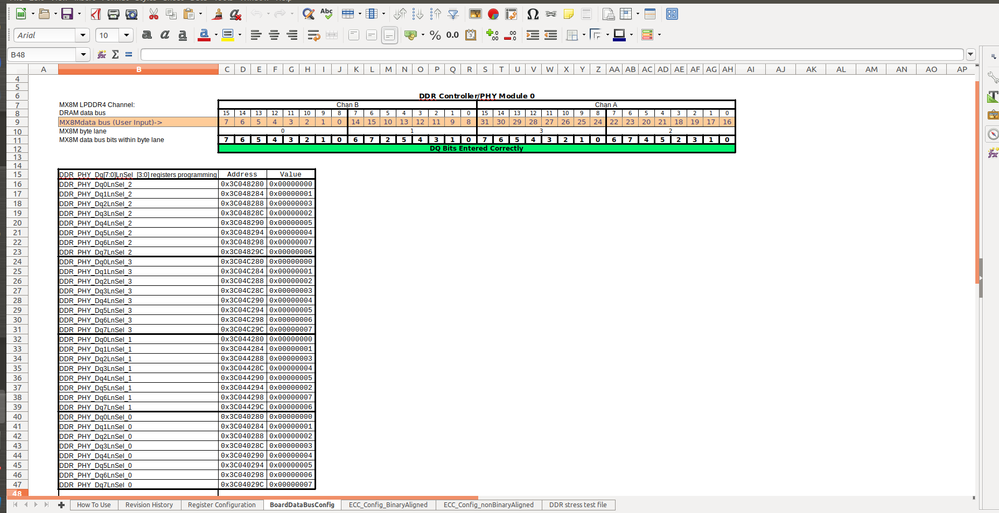Open the Font Color dropdown arrow
Screen dimensions: 999x513
[x=216, y=35]
